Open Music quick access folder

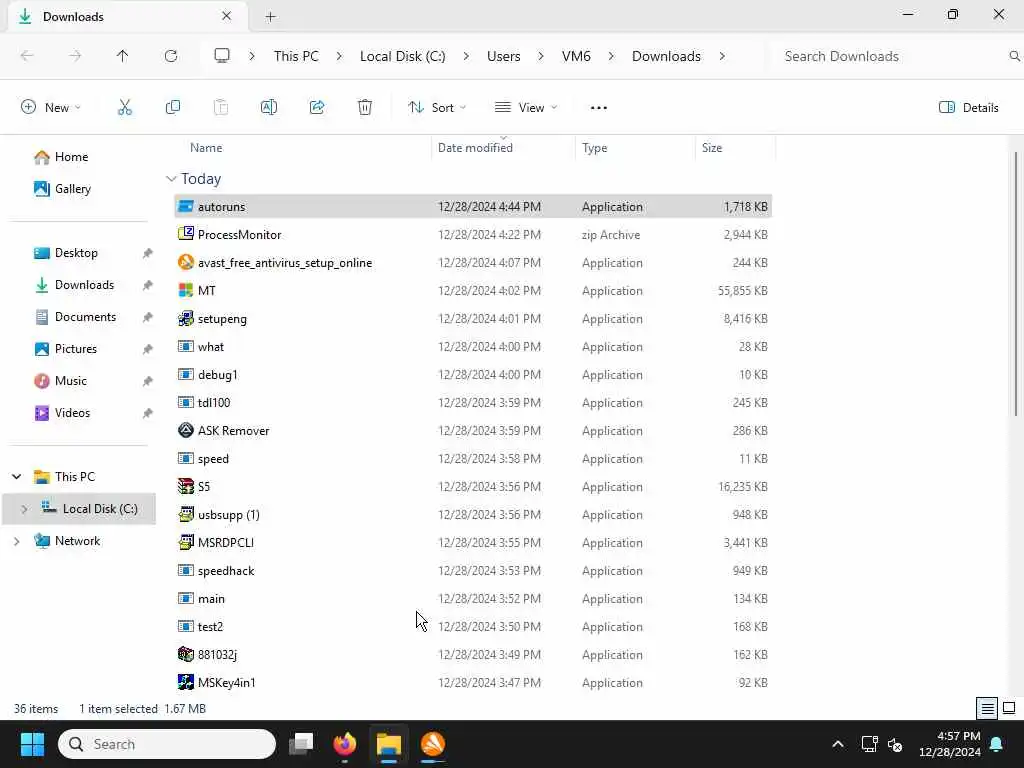70,381
